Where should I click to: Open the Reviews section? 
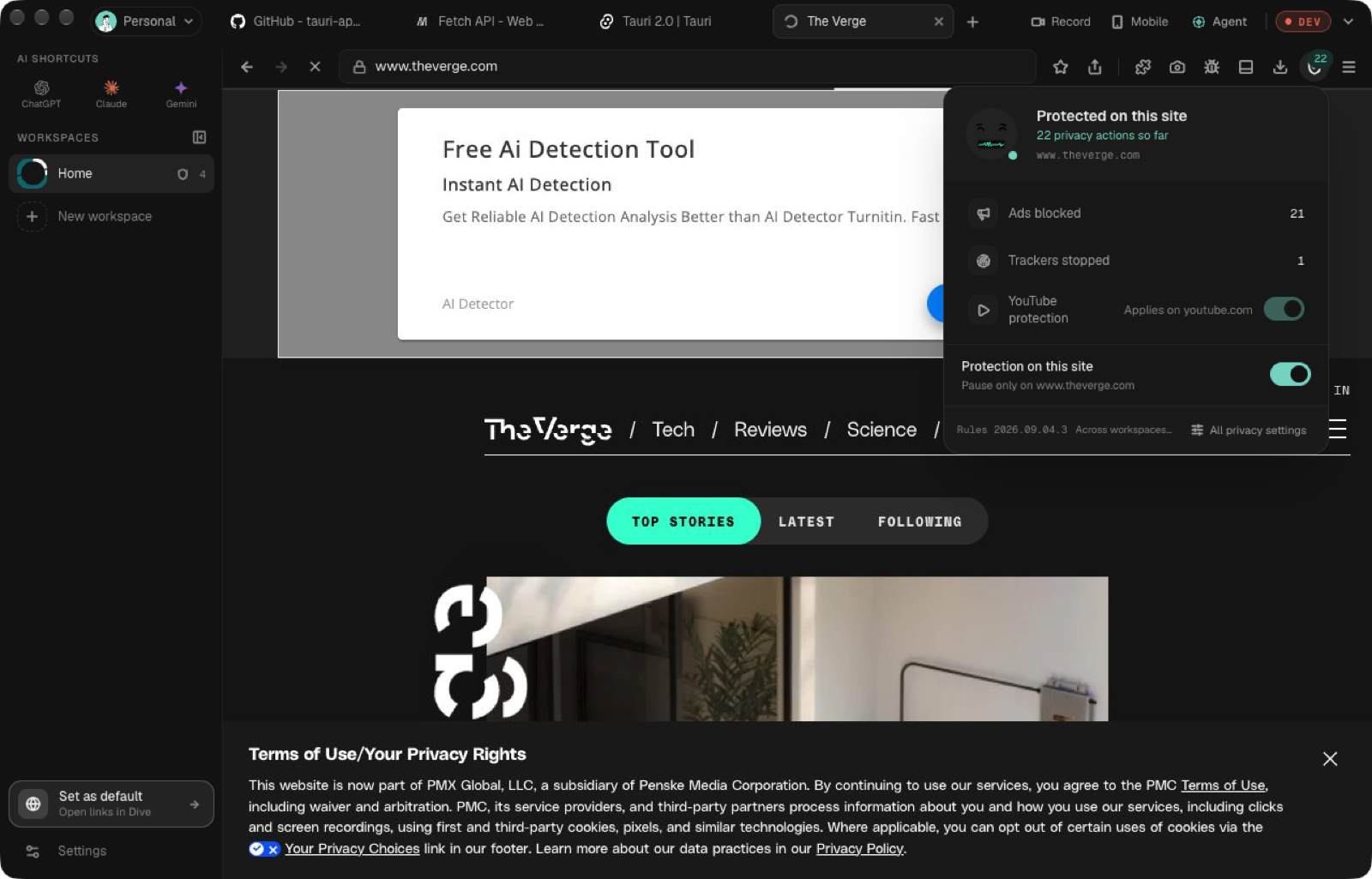pyautogui.click(x=770, y=430)
